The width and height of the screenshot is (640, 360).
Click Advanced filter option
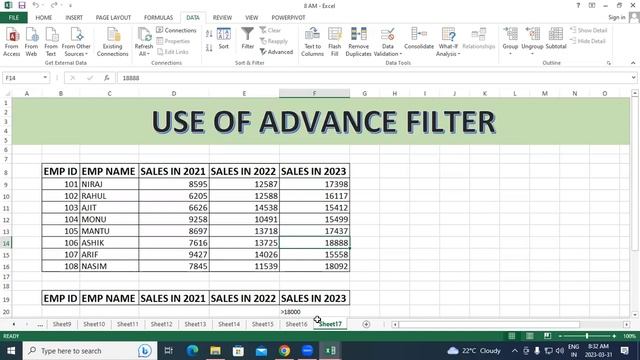click(x=276, y=52)
